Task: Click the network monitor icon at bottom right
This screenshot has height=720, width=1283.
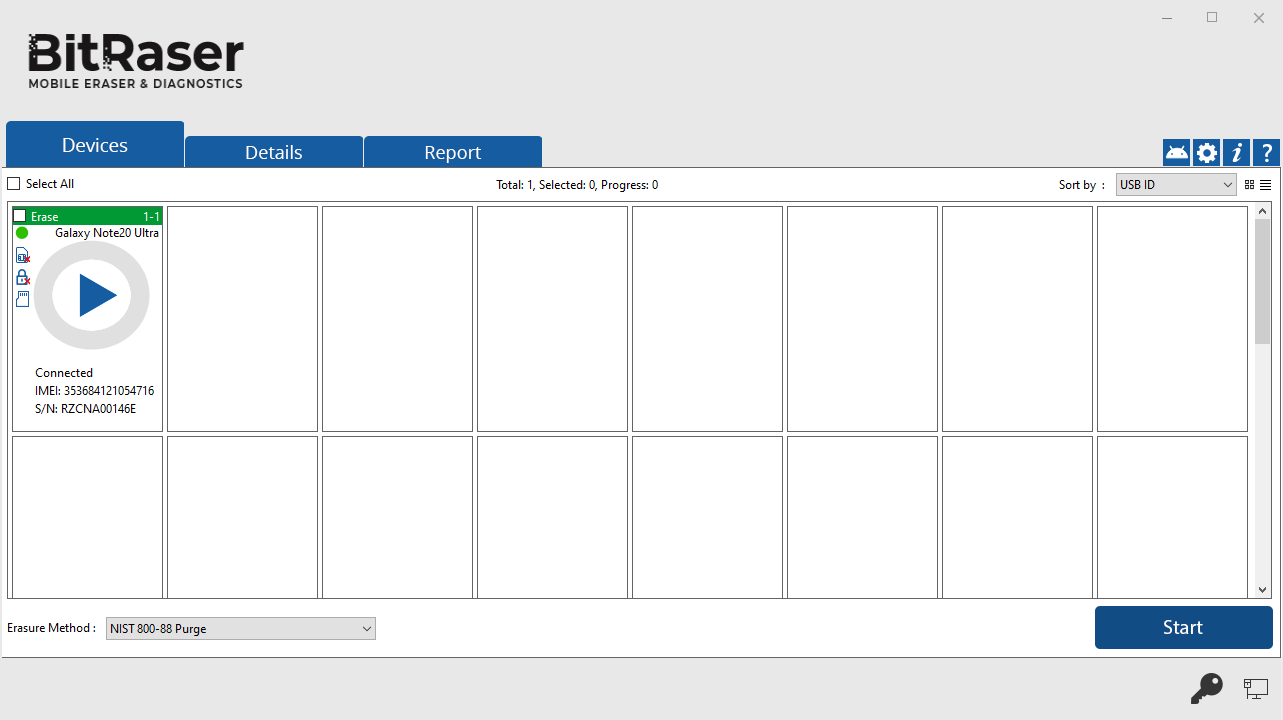Action: coord(1255,687)
